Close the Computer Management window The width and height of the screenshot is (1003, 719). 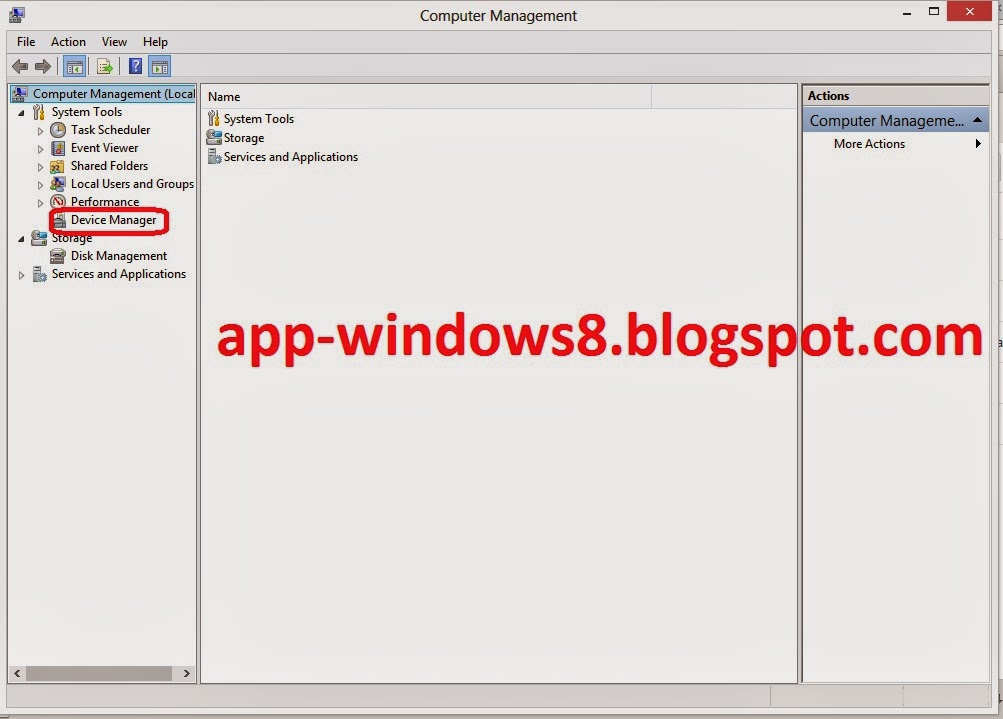pos(970,12)
